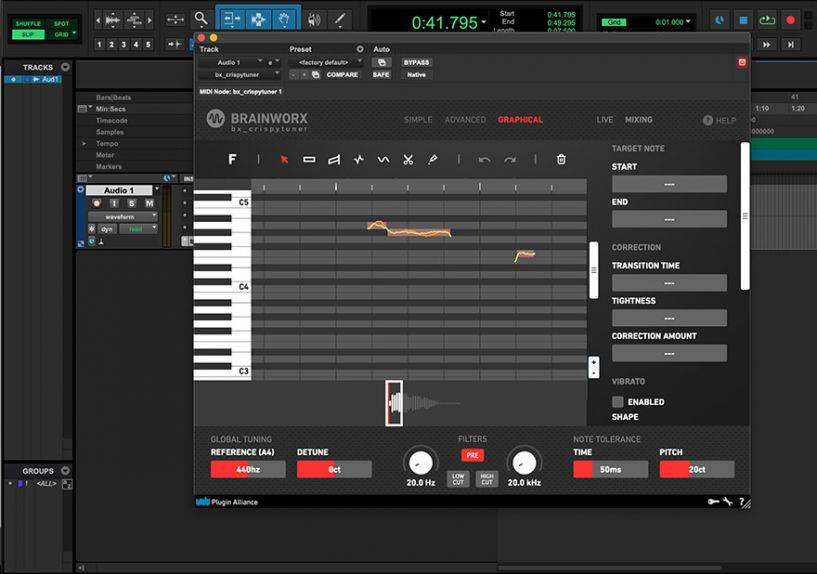The height and width of the screenshot is (574, 817).
Task: Click the COMPARE button
Action: point(342,75)
